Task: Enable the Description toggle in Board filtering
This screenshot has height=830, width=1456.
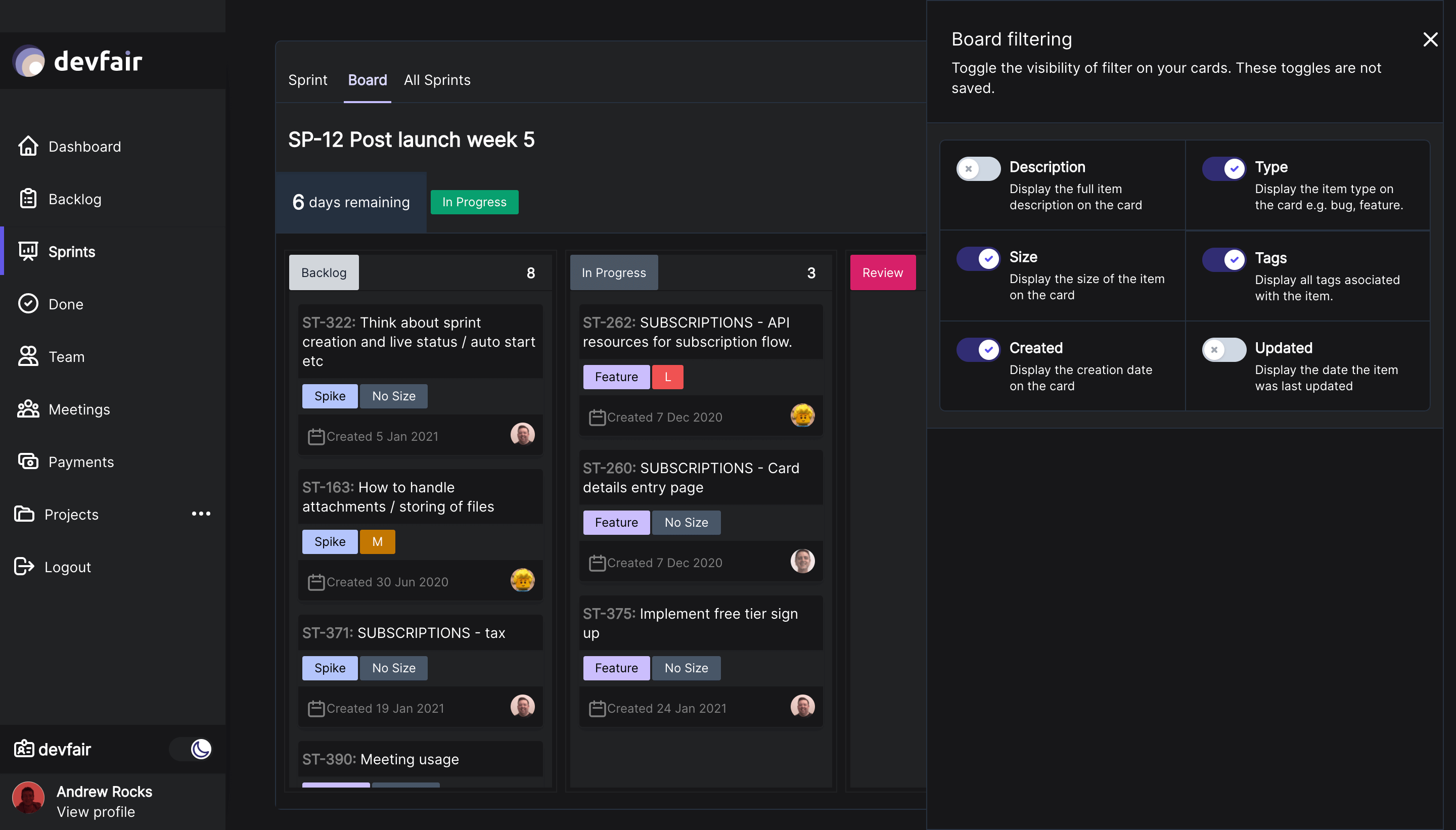Action: point(978,169)
